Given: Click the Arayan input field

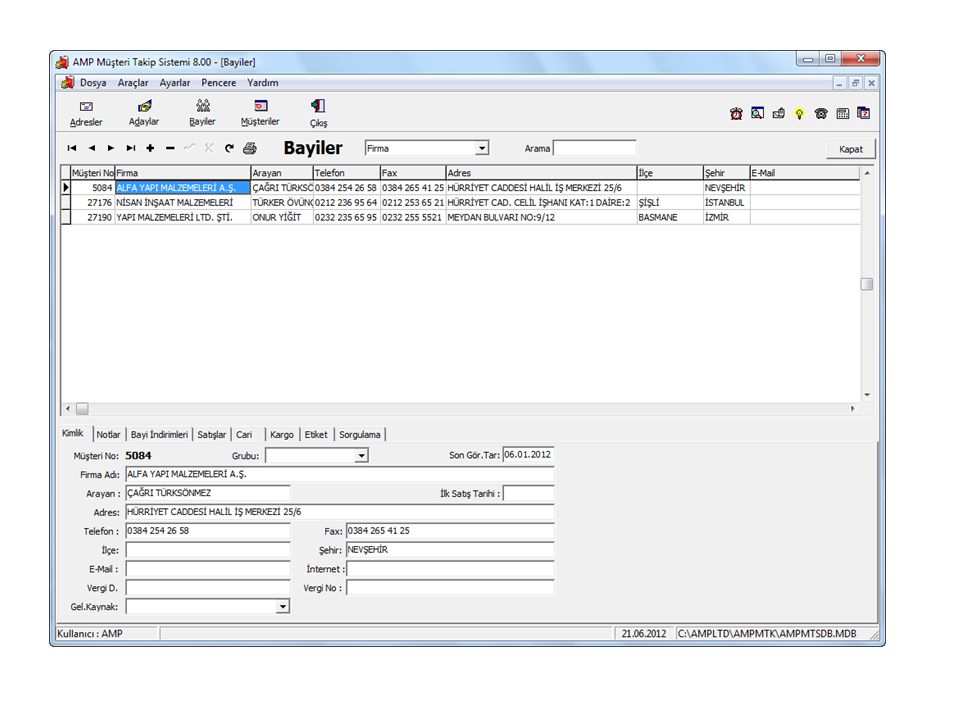Looking at the screenshot, I should (x=208, y=493).
